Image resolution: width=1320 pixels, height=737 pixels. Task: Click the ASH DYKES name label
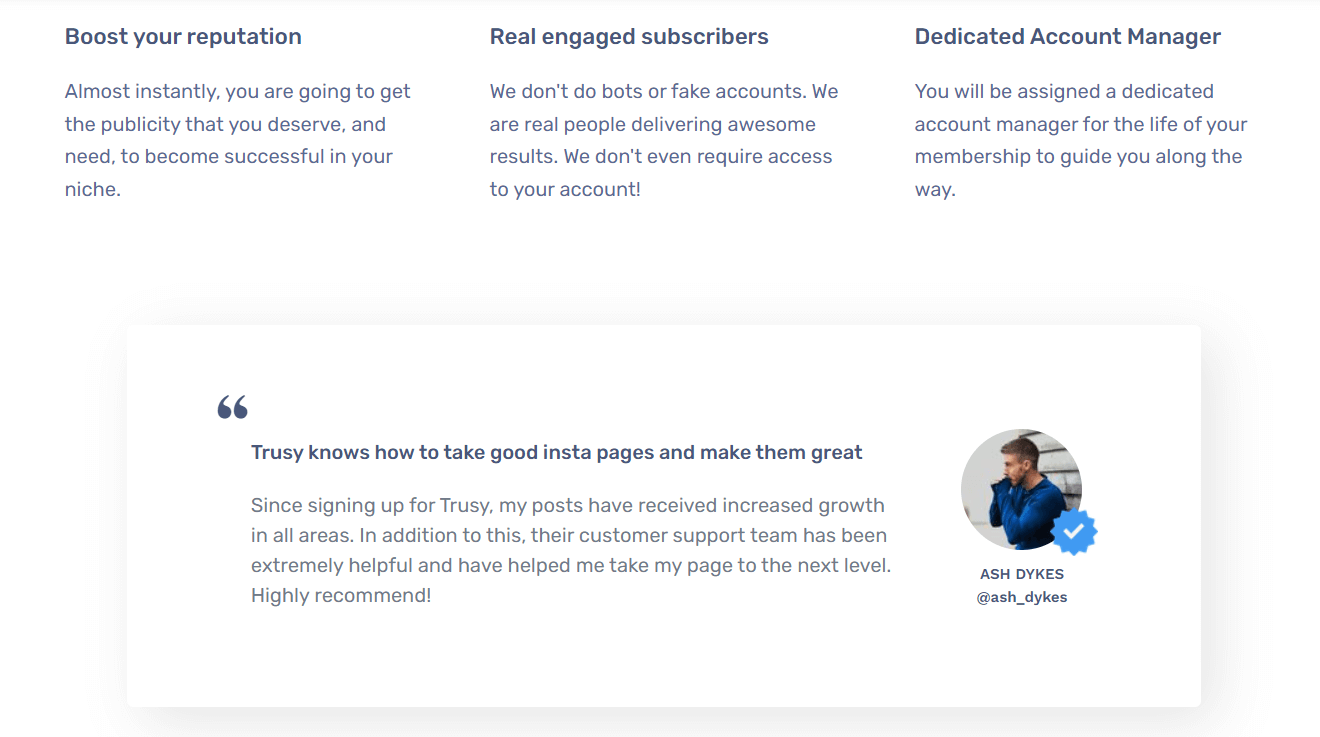point(1022,574)
